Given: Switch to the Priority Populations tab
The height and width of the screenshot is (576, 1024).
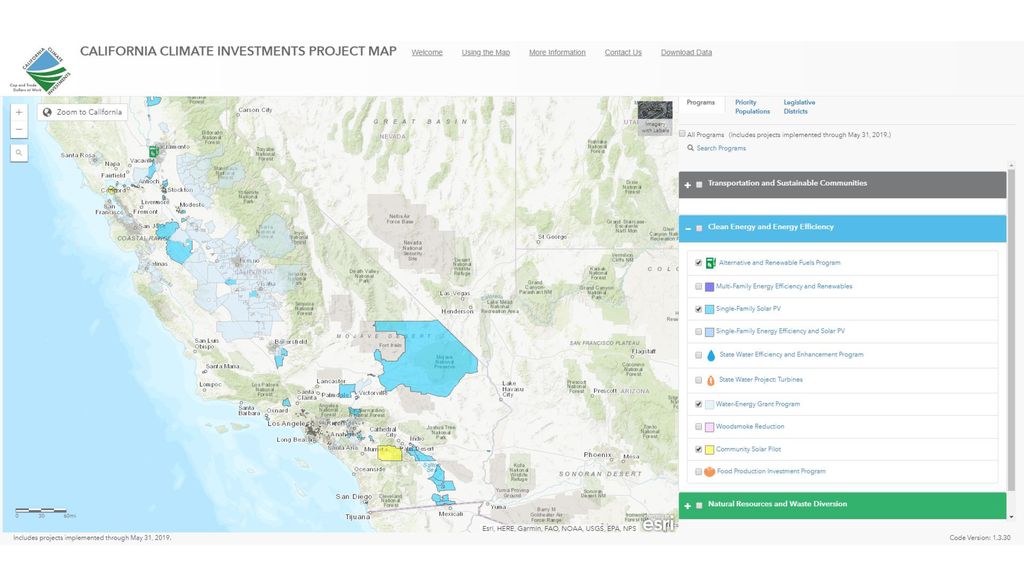Looking at the screenshot, I should [x=752, y=107].
